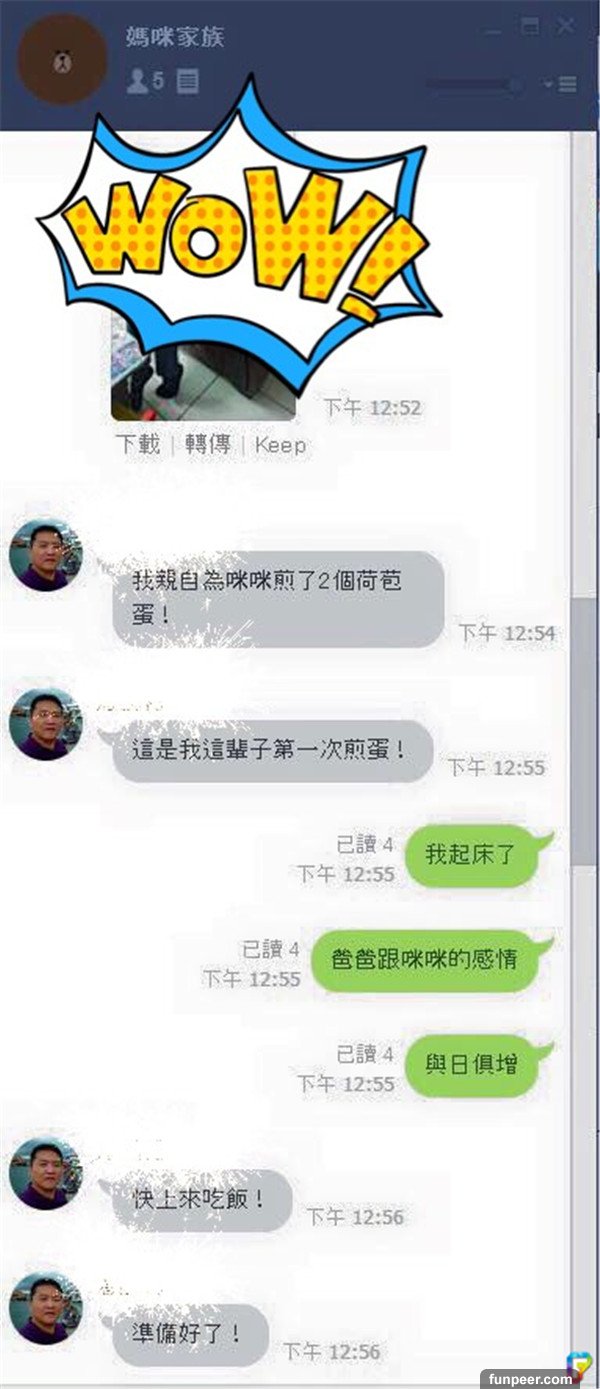Image resolution: width=600 pixels, height=1389 pixels.
Task: Click sender avatar beside 準備好了 message
Action: (45, 1308)
